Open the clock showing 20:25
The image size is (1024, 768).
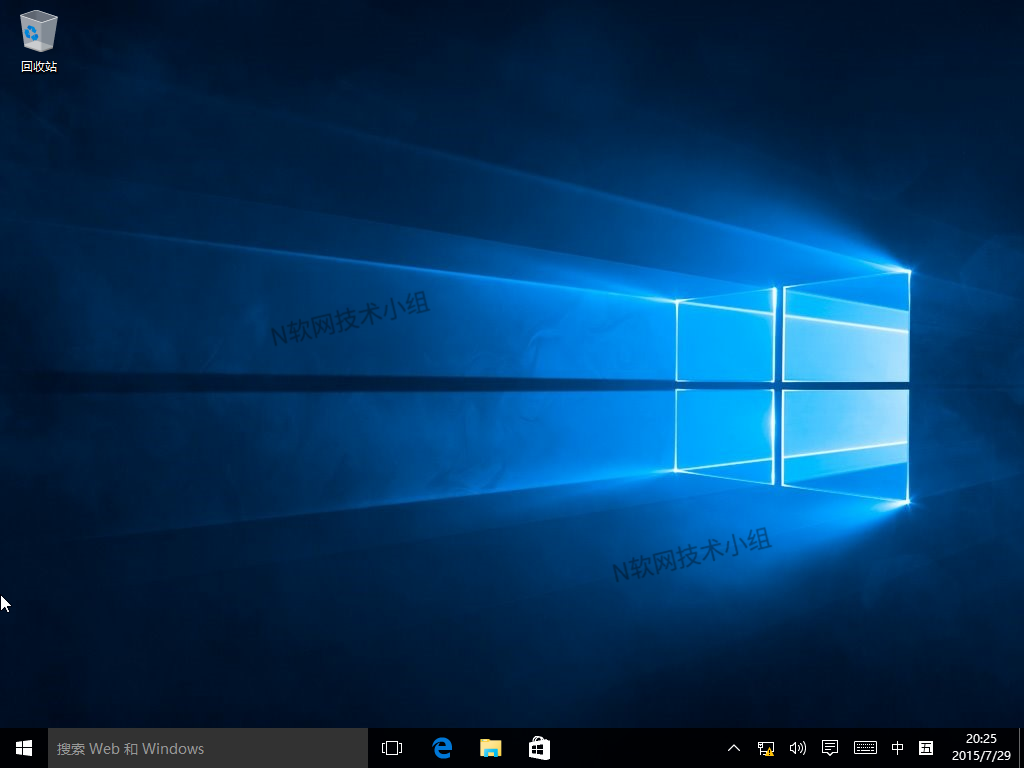coord(981,748)
